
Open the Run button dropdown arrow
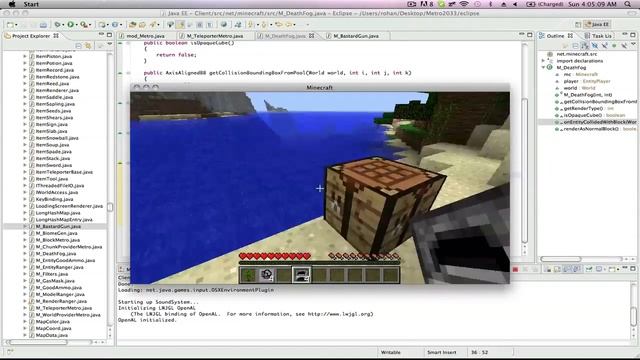tap(76, 25)
